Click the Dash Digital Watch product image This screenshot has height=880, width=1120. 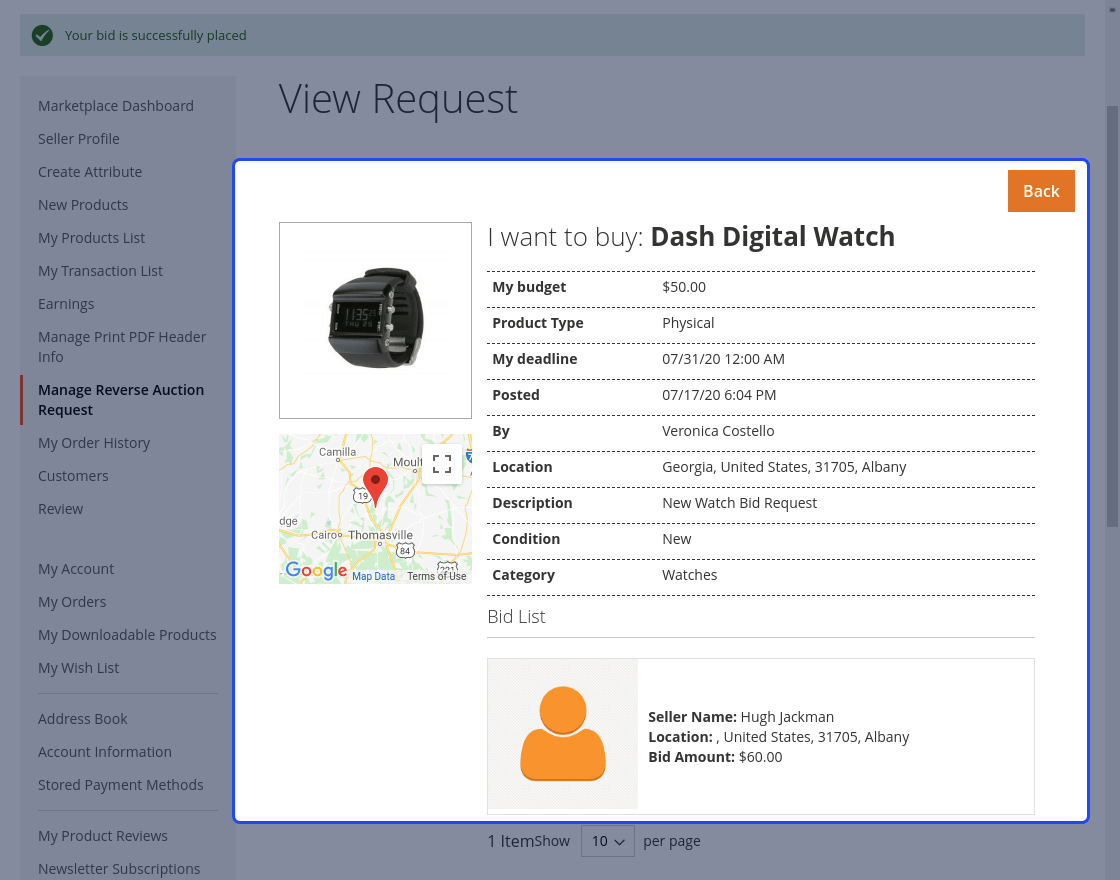[x=375, y=320]
